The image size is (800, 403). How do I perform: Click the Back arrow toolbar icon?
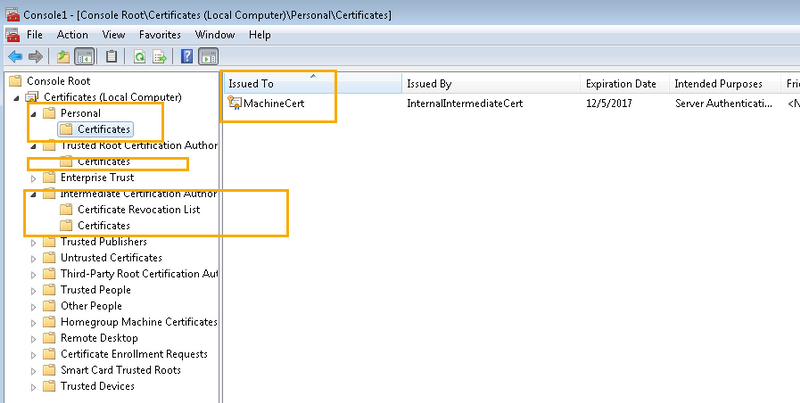(15, 56)
